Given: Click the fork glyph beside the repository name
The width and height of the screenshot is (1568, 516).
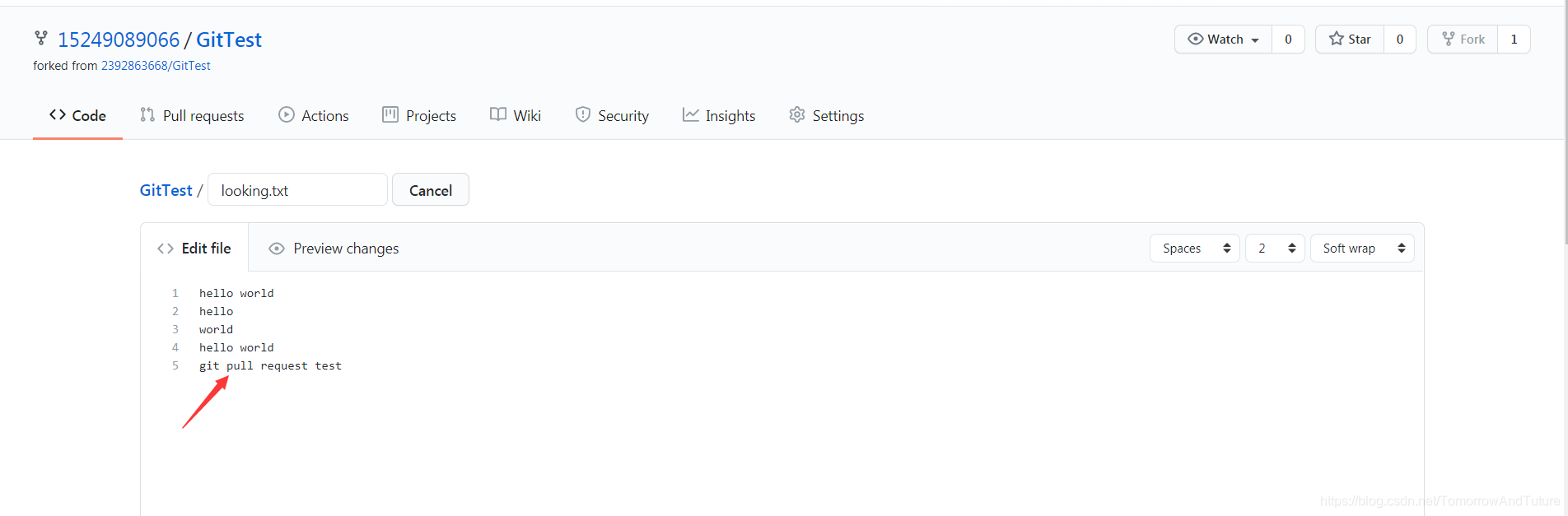Looking at the screenshot, I should point(41,38).
